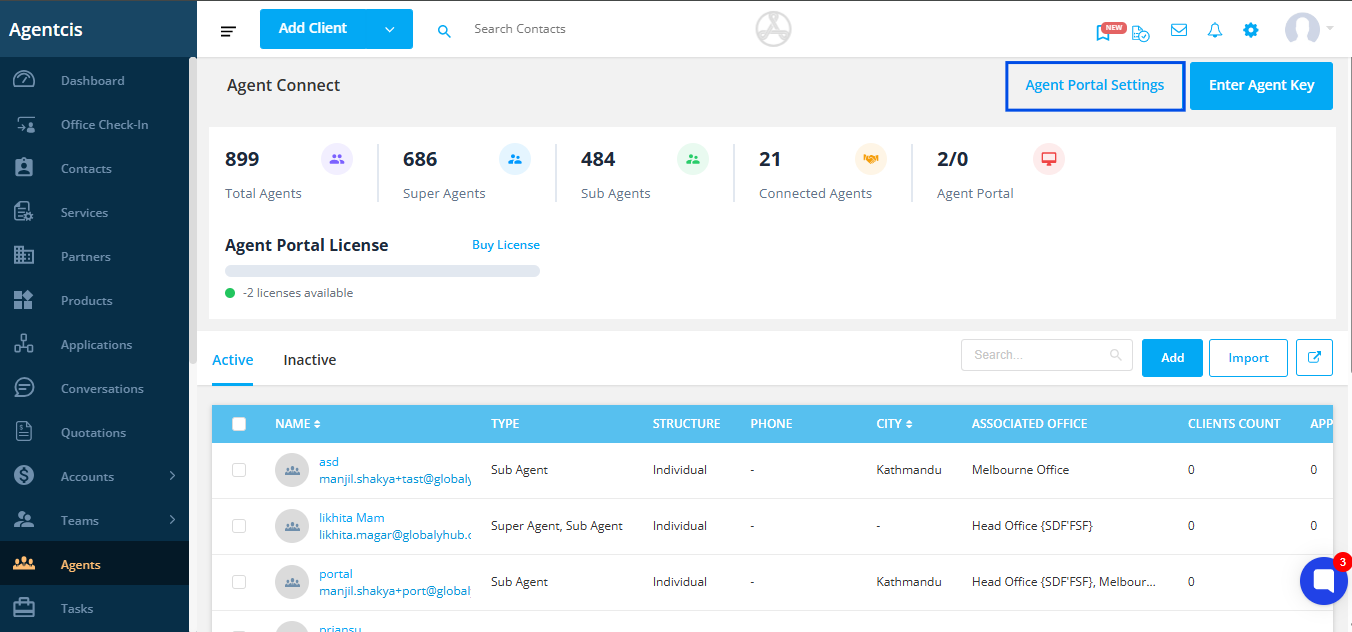Click the export external-link icon button
Viewport: 1352px width, 632px height.
[1314, 357]
